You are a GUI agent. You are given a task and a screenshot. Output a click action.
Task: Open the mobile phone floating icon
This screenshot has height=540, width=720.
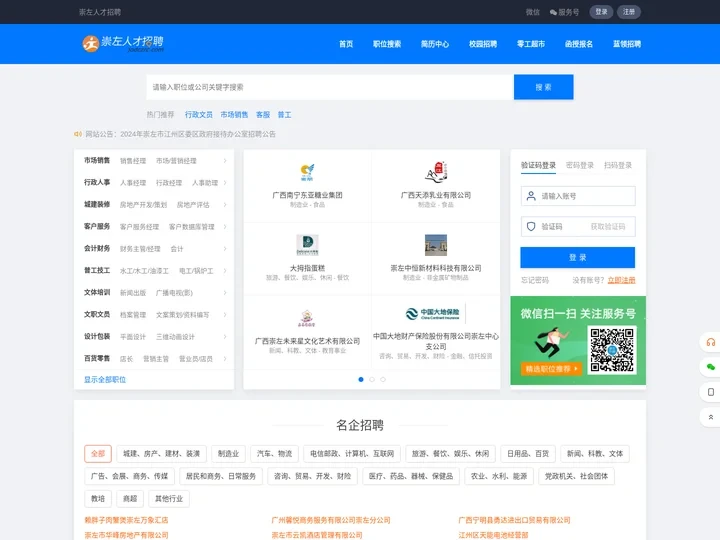point(710,392)
